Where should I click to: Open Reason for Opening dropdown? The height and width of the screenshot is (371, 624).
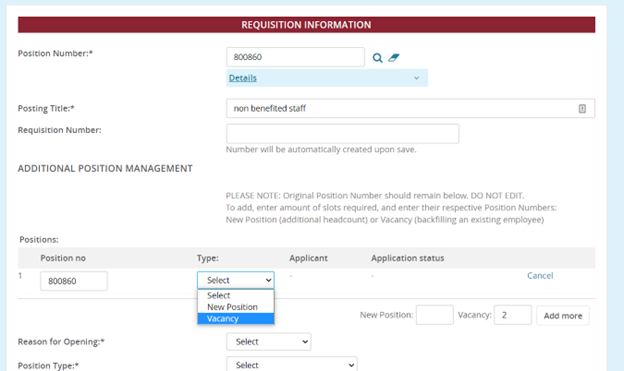click(269, 342)
